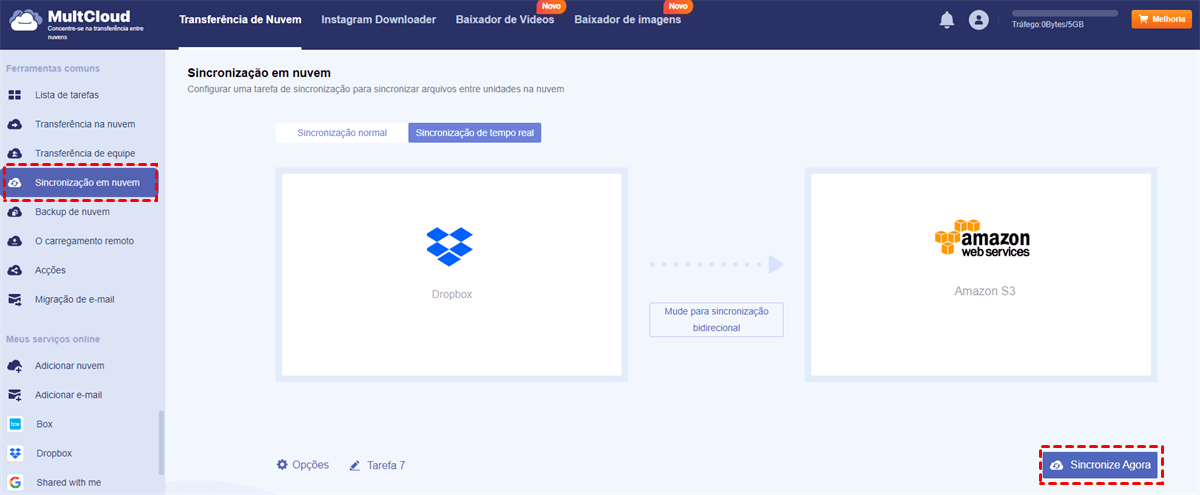Open the Box account entry
The height and width of the screenshot is (495, 1200).
point(45,424)
